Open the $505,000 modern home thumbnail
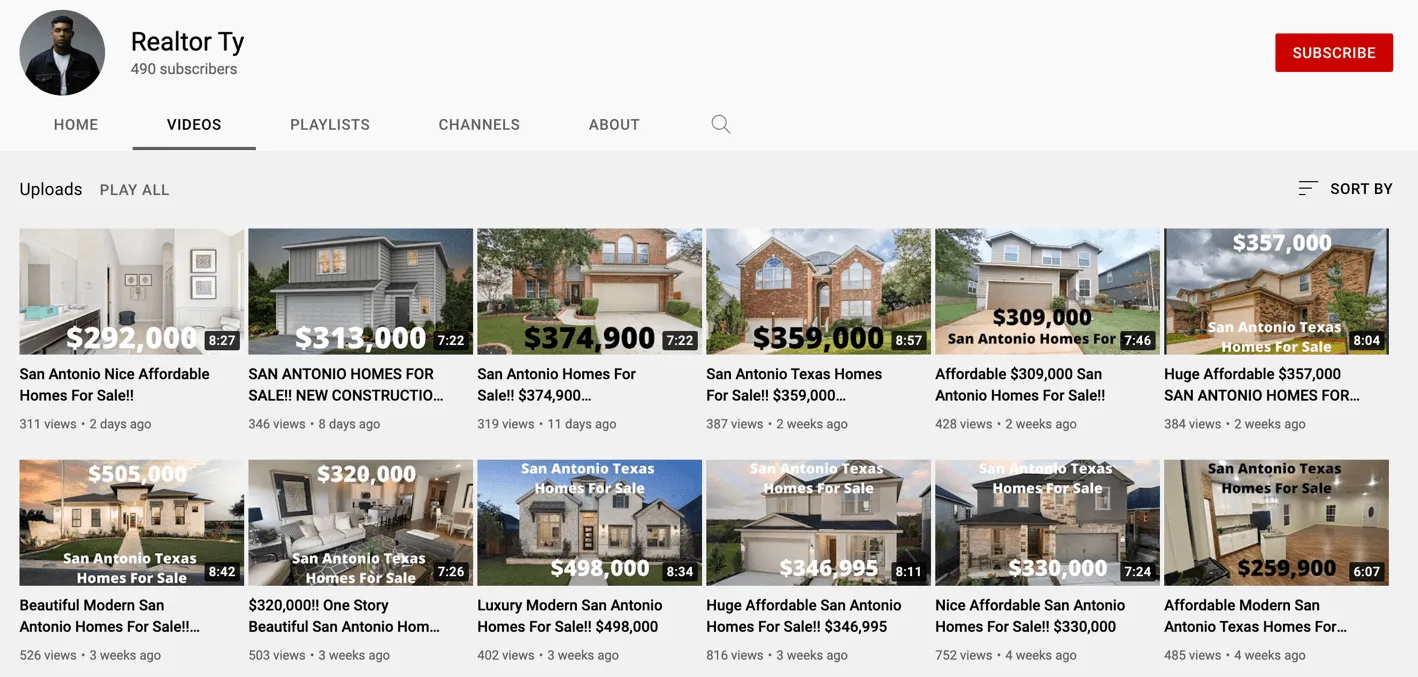This screenshot has height=677, width=1418. click(131, 522)
